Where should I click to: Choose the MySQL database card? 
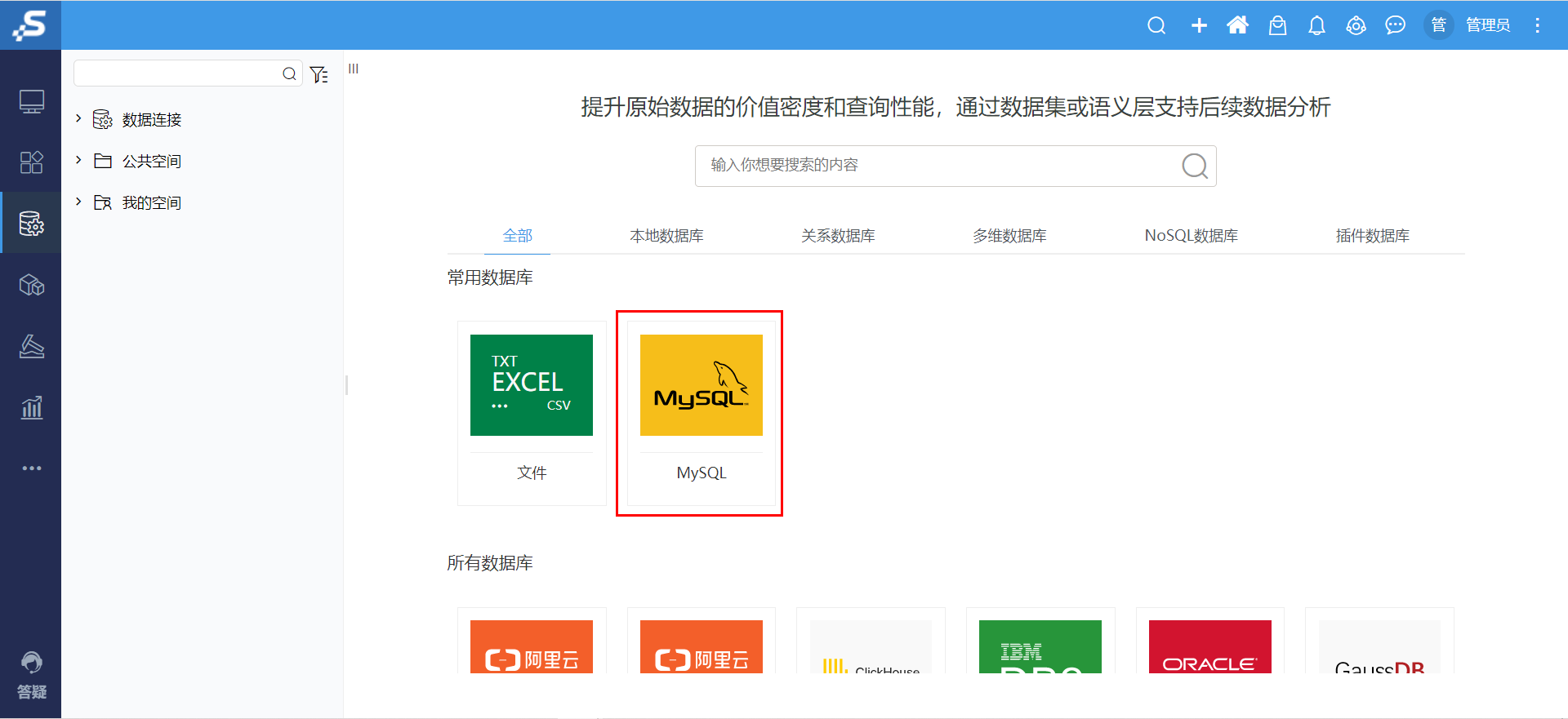702,413
